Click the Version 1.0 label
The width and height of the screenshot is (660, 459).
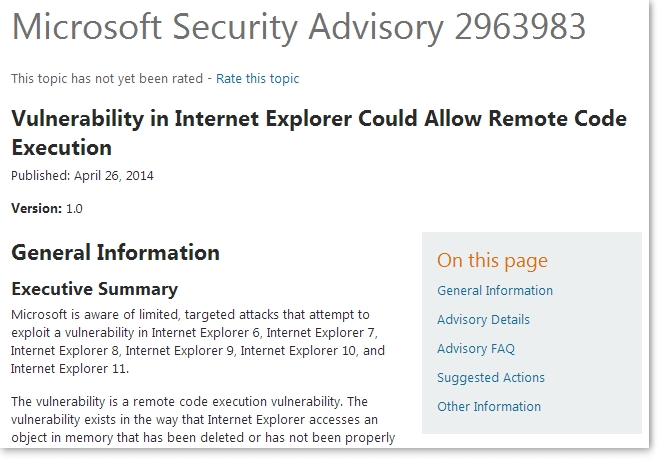pyautogui.click(x=47, y=208)
